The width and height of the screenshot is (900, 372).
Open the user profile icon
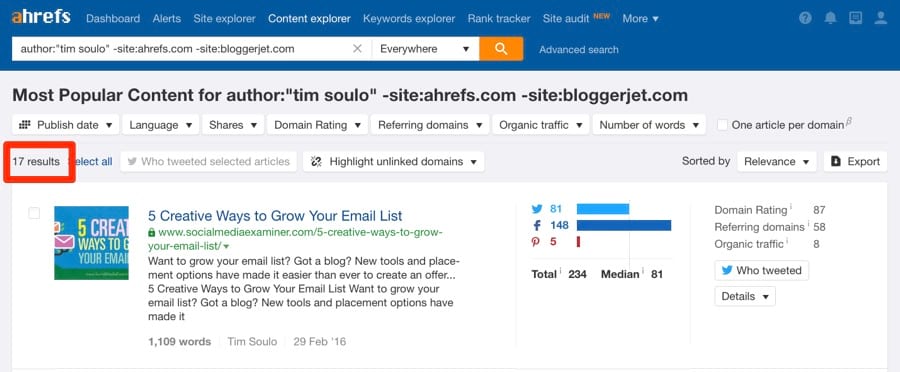point(880,18)
